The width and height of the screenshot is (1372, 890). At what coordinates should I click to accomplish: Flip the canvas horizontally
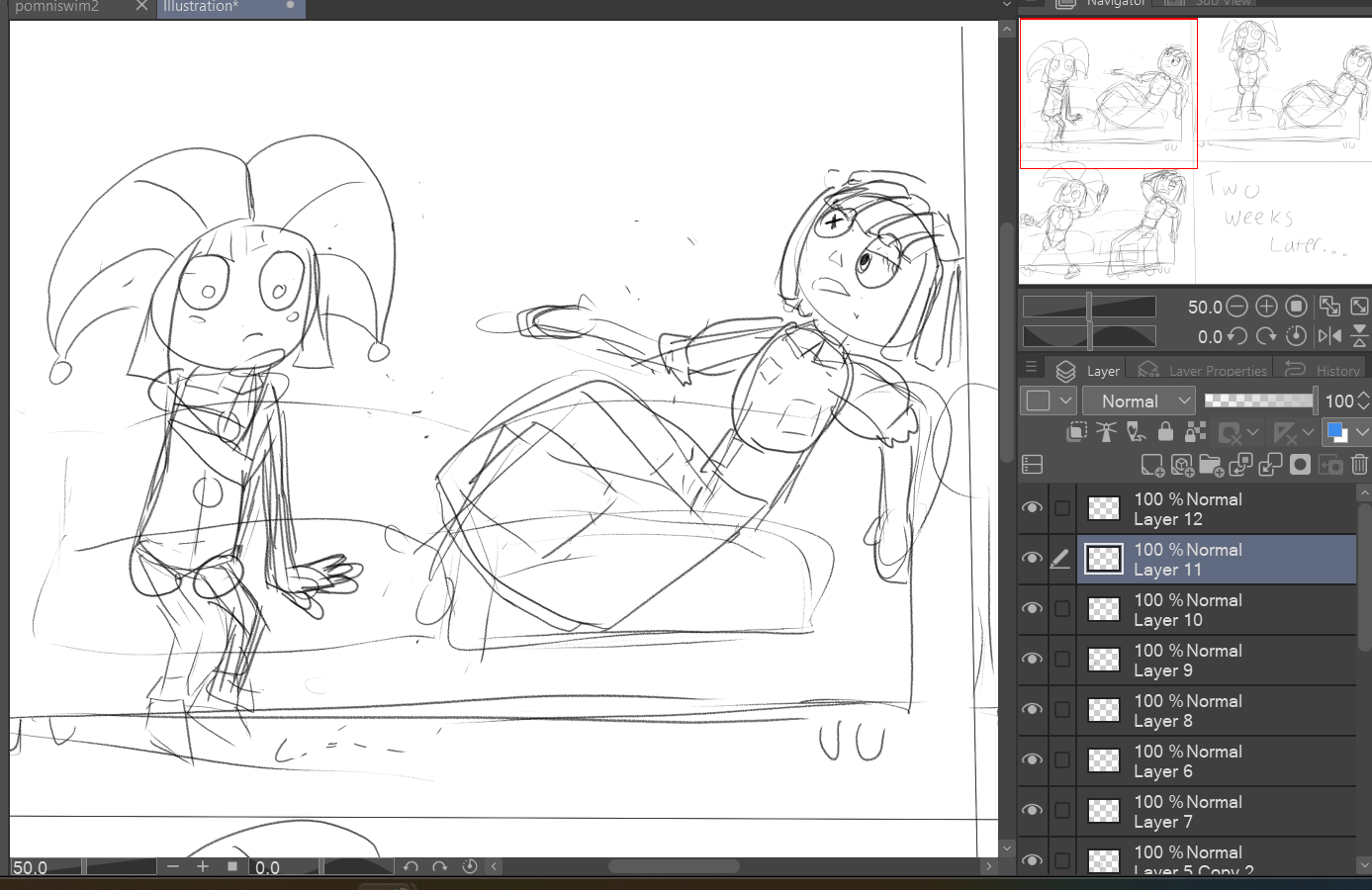click(x=1329, y=336)
